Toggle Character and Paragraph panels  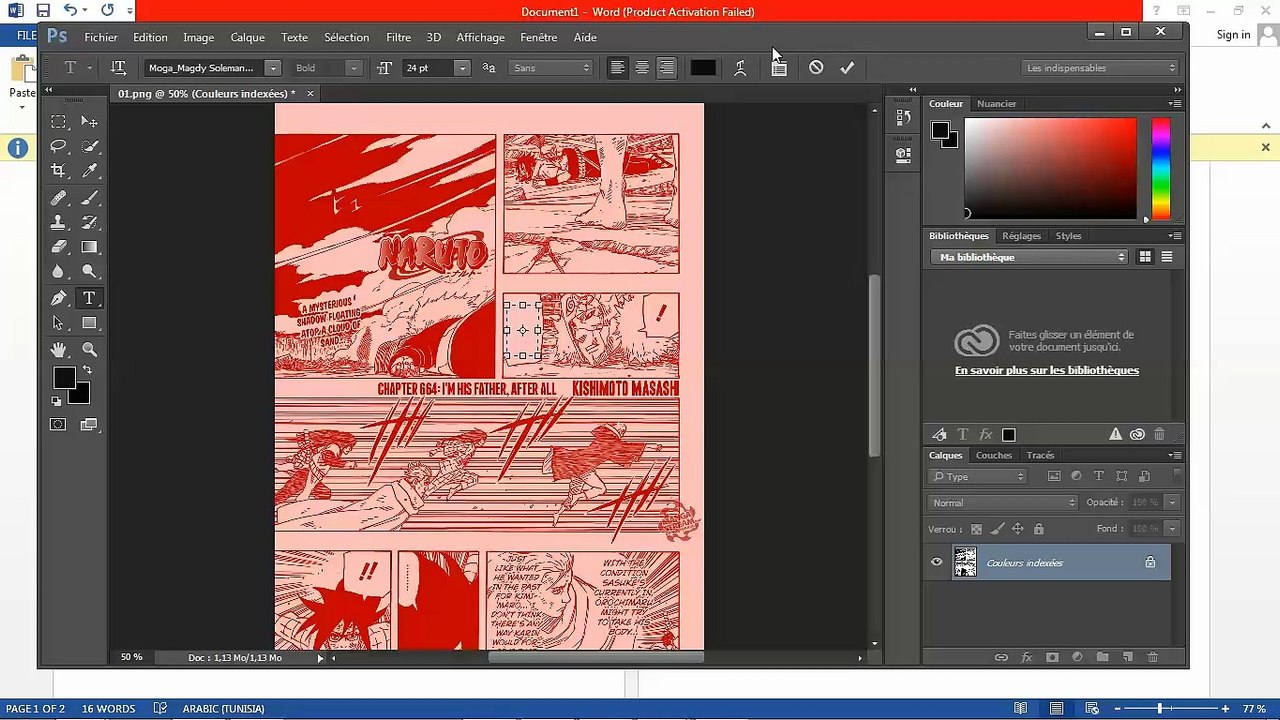tap(779, 68)
